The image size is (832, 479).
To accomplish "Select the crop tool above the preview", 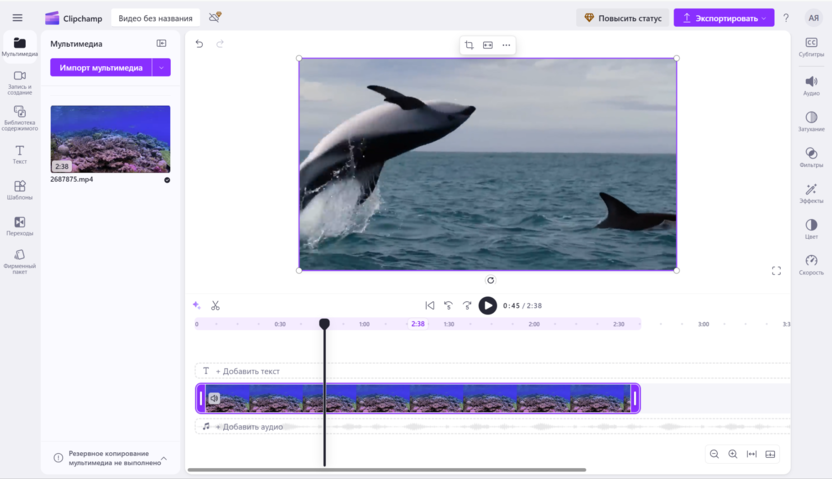I will pos(469,45).
